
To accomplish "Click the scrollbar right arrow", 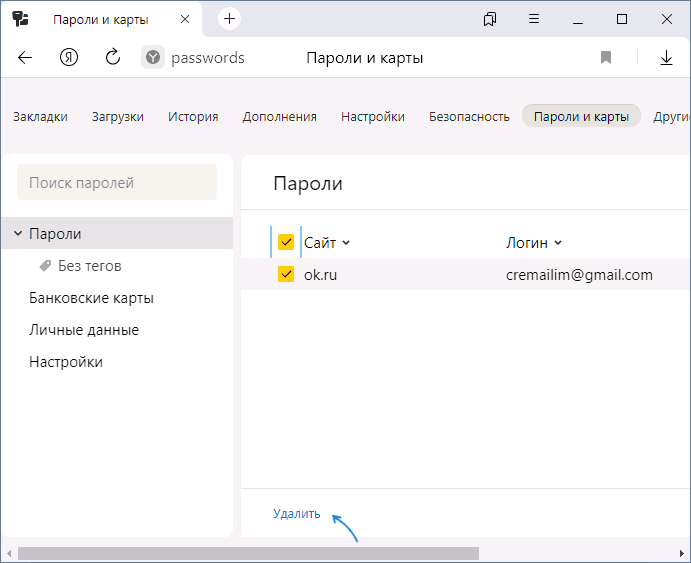I will (x=682, y=553).
